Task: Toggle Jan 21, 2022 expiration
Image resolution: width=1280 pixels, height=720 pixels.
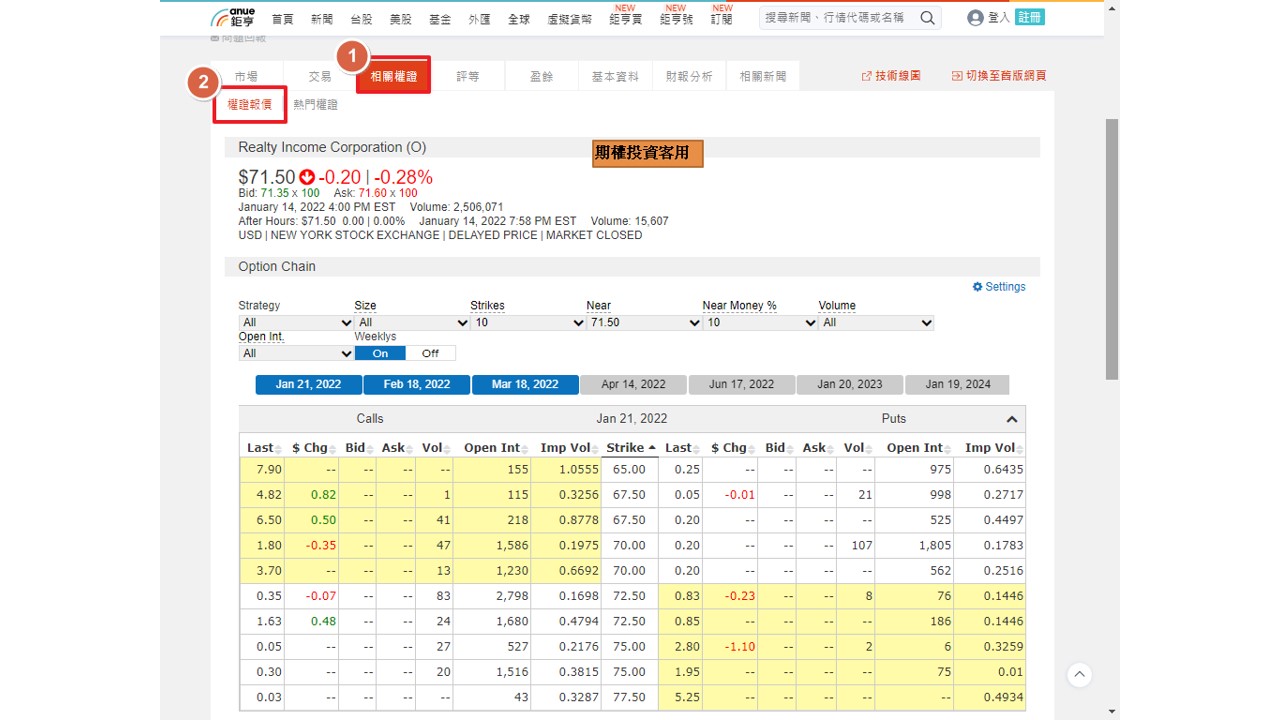Action: pyautogui.click(x=308, y=385)
